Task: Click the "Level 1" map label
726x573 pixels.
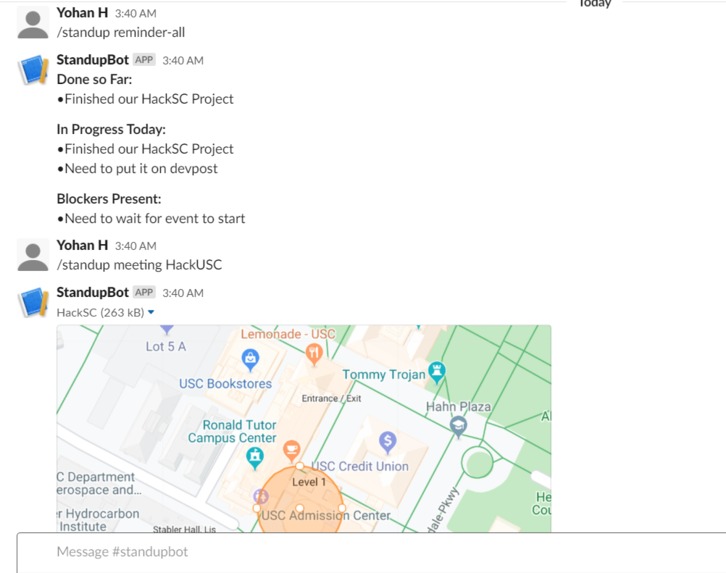Action: click(x=309, y=482)
